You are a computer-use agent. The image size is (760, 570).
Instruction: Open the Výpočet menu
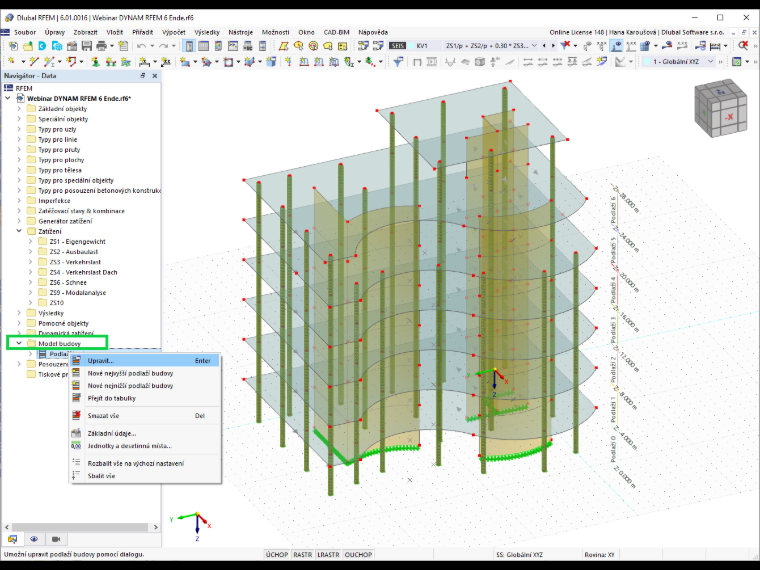pyautogui.click(x=174, y=32)
